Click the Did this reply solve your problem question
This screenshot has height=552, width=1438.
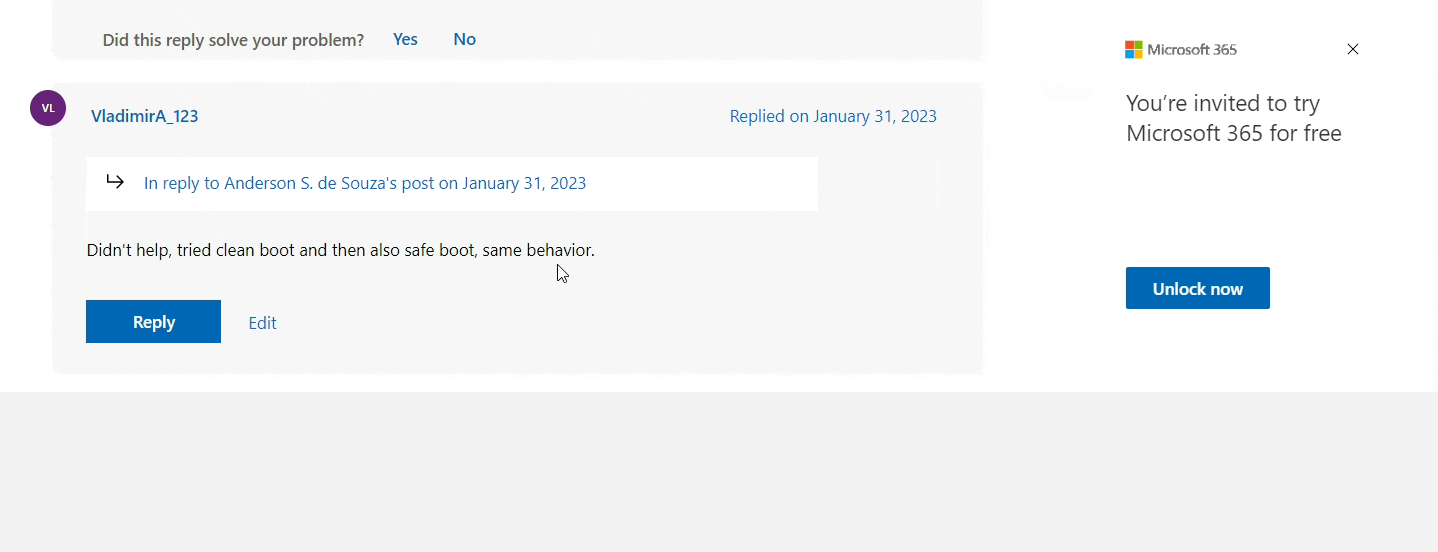[233, 40]
